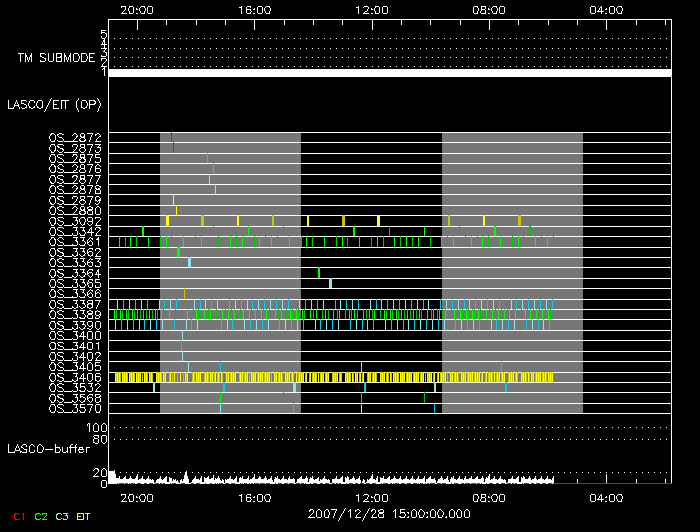
Task: Select the OS_2872 row label
Action: [75, 137]
